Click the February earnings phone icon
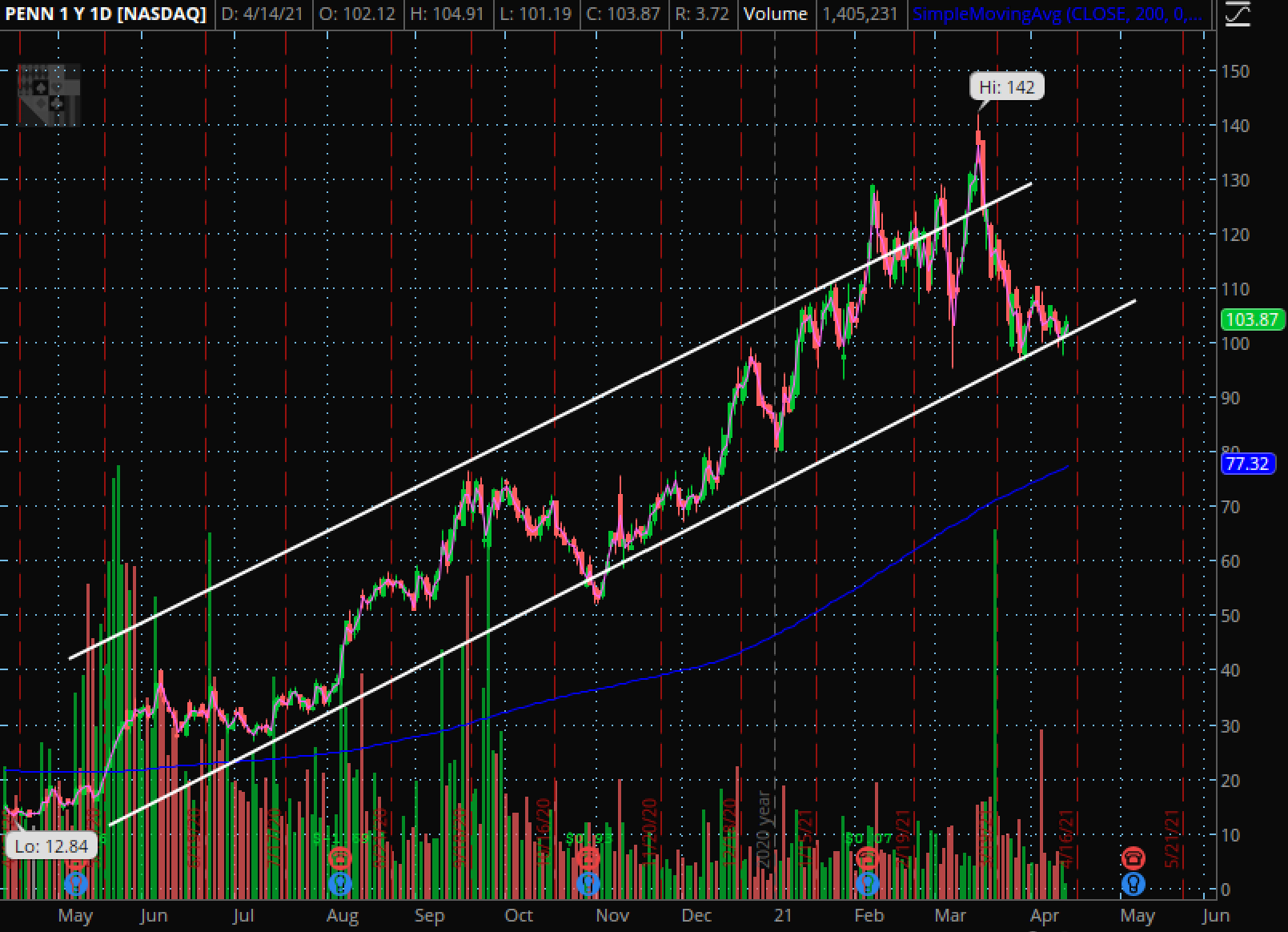Image resolution: width=1288 pixels, height=932 pixels. (x=867, y=858)
